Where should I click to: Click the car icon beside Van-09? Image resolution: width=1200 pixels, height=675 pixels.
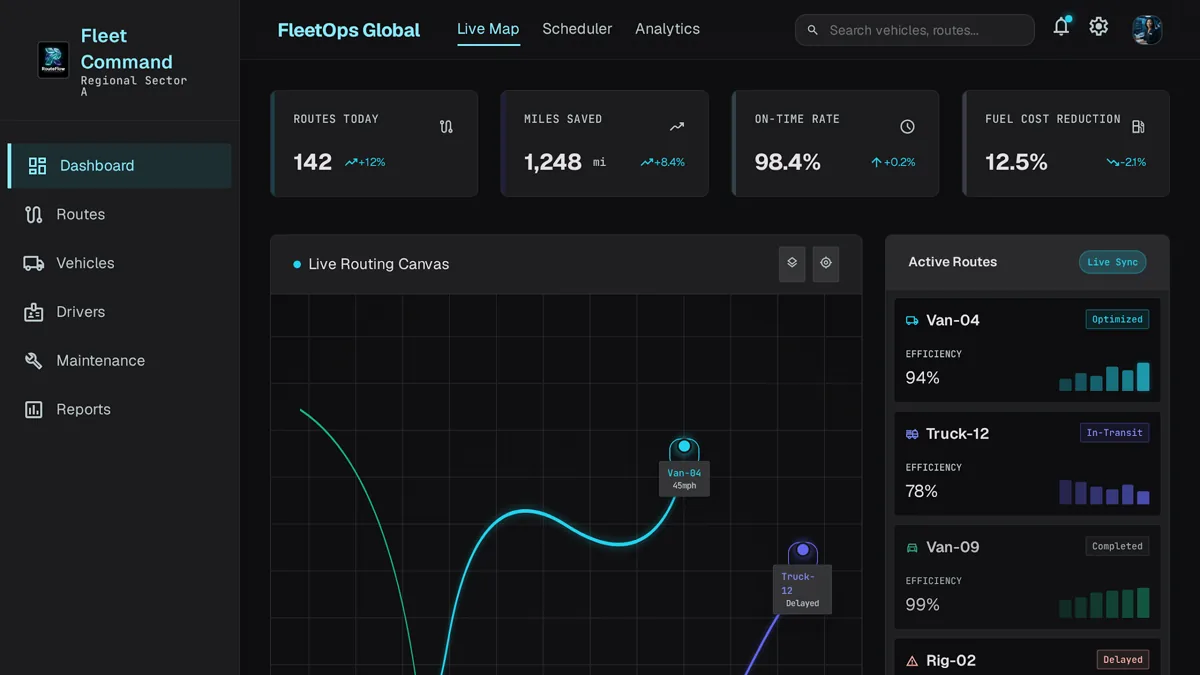click(x=912, y=548)
